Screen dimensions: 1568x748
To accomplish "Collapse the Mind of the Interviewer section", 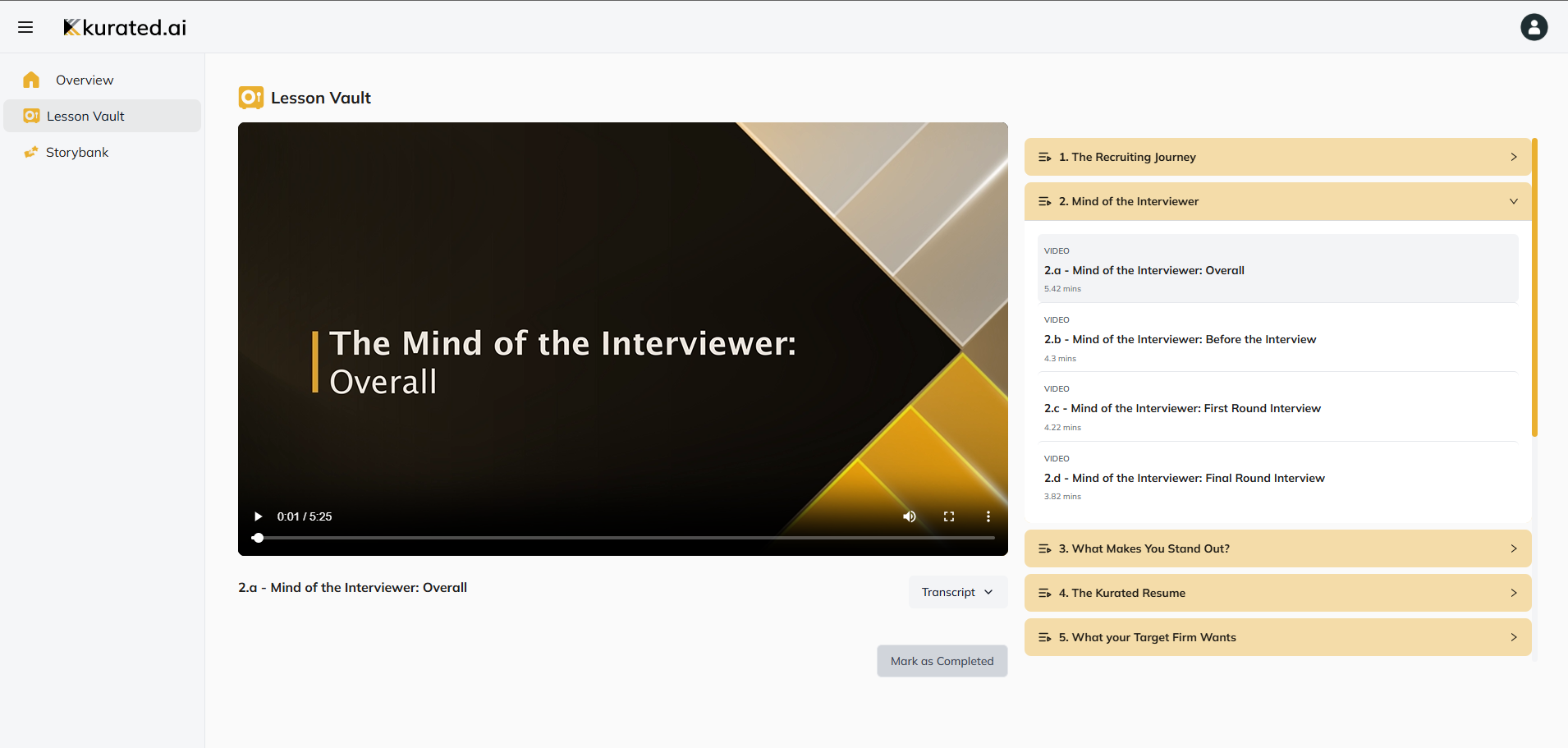I will pos(1511,200).
